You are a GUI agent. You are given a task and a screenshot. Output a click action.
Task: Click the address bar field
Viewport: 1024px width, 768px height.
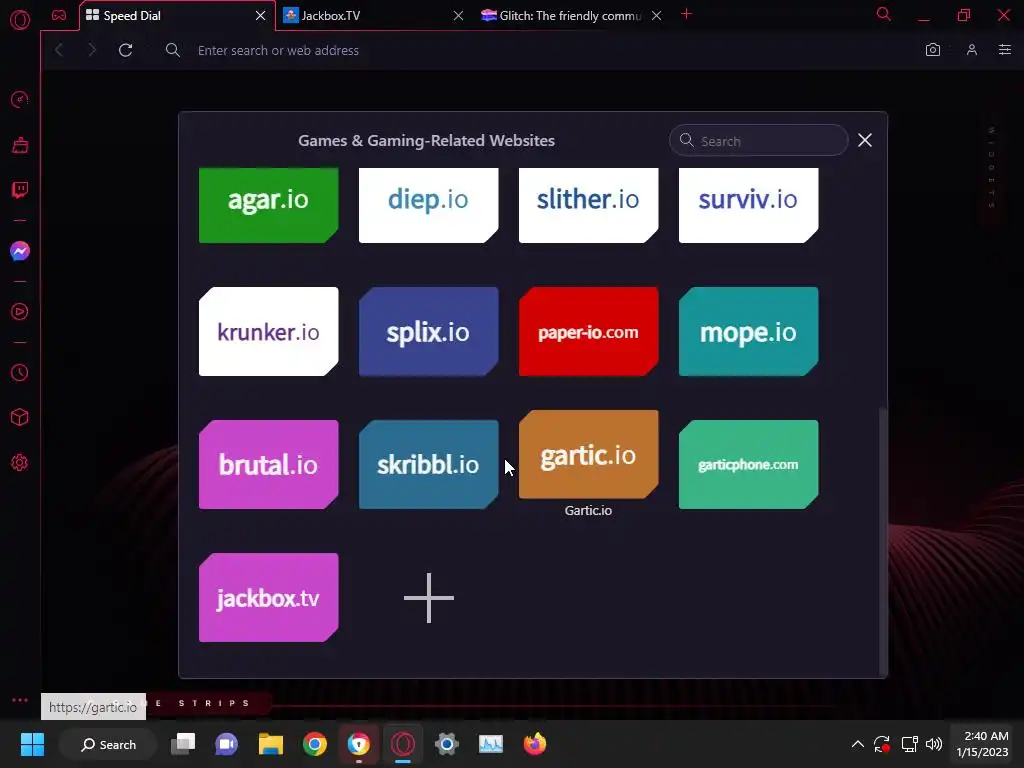coord(536,50)
